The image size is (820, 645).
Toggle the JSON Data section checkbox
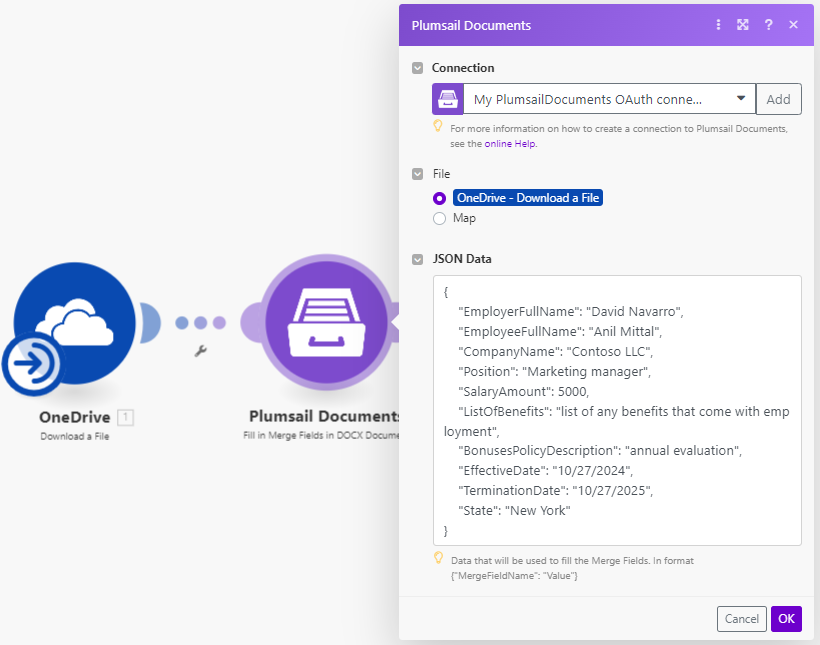(x=417, y=259)
